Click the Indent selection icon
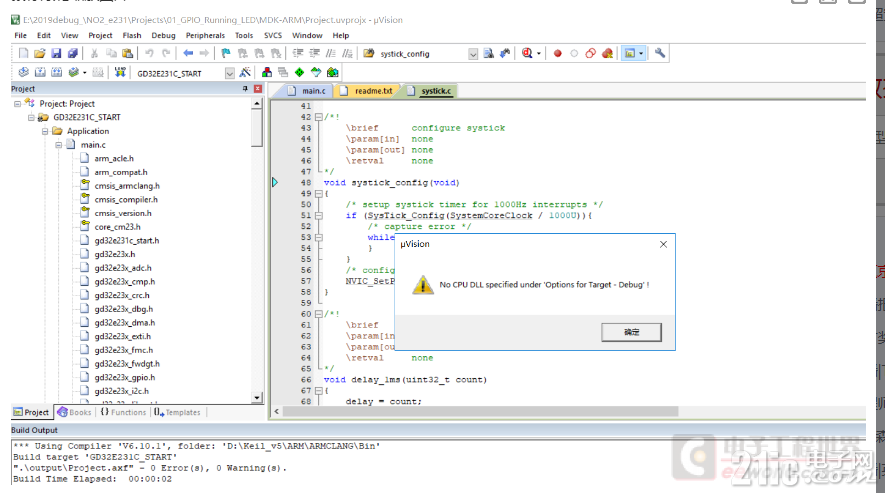This screenshot has width=885, height=493. 298,54
